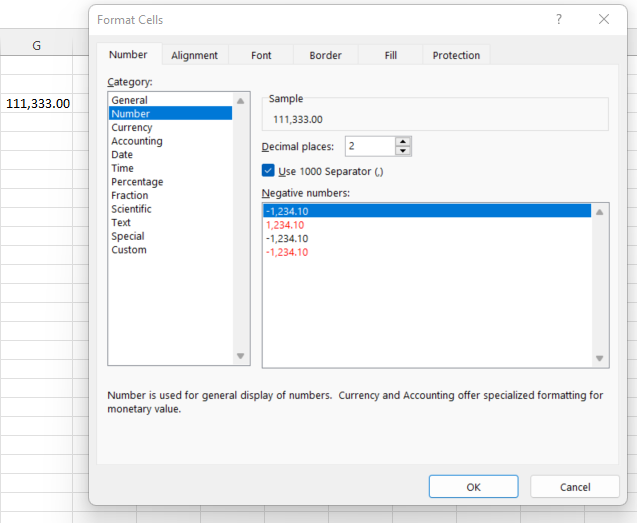Uncheck Use 1000 Separator checkbox
637x523 pixels.
coord(268,171)
